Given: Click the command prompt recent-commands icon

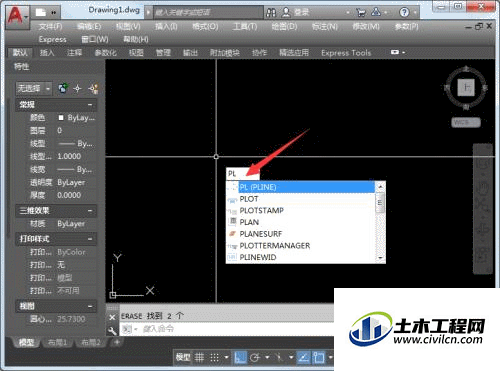Looking at the screenshot, I should tap(127, 330).
